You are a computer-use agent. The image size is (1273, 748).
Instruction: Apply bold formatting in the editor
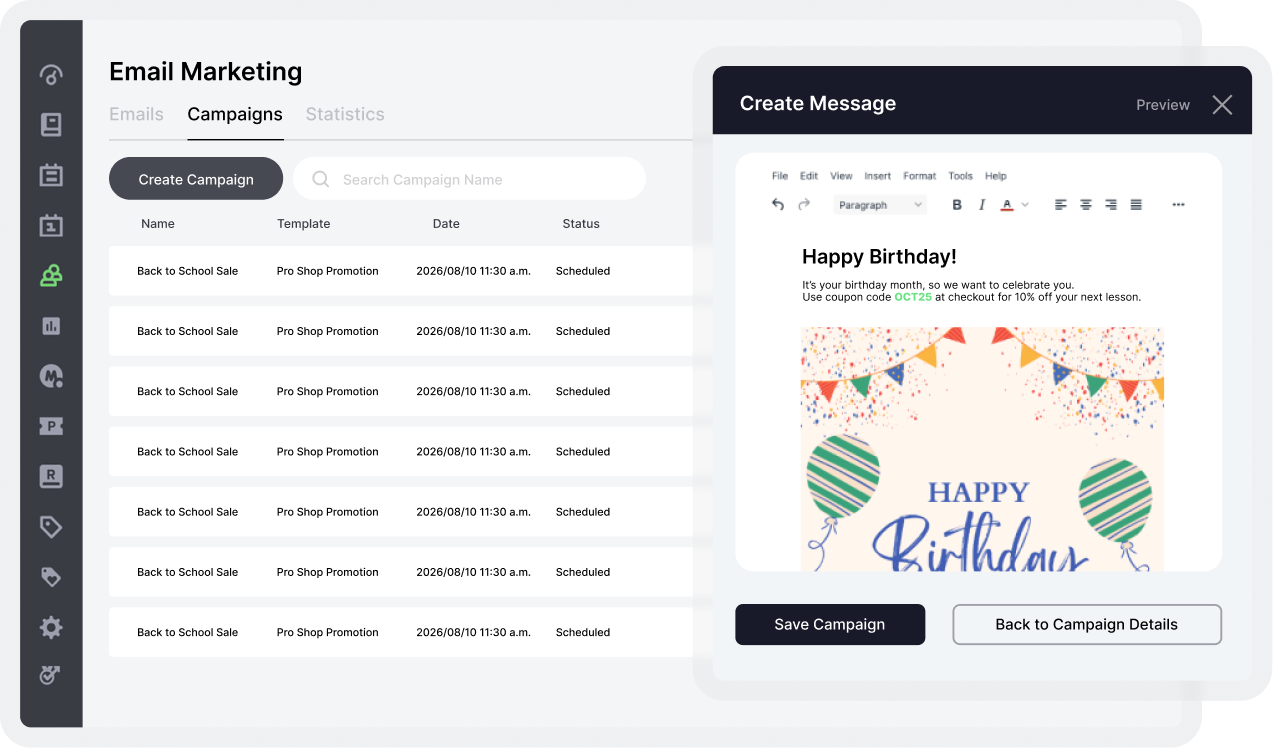pos(957,205)
